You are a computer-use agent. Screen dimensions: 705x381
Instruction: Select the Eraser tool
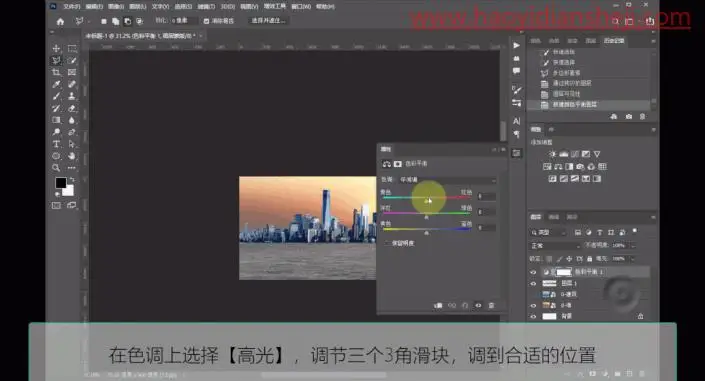pos(72,108)
